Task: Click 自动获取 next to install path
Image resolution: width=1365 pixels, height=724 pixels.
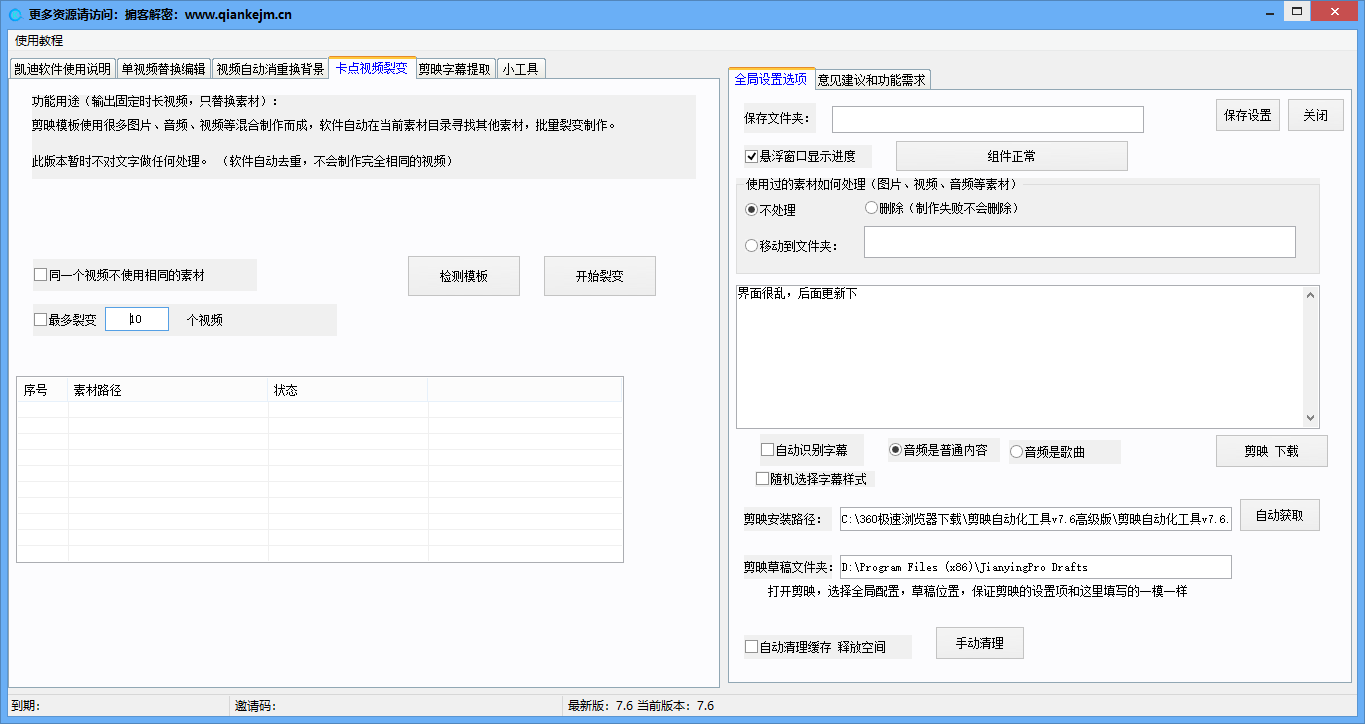Action: pos(1279,514)
